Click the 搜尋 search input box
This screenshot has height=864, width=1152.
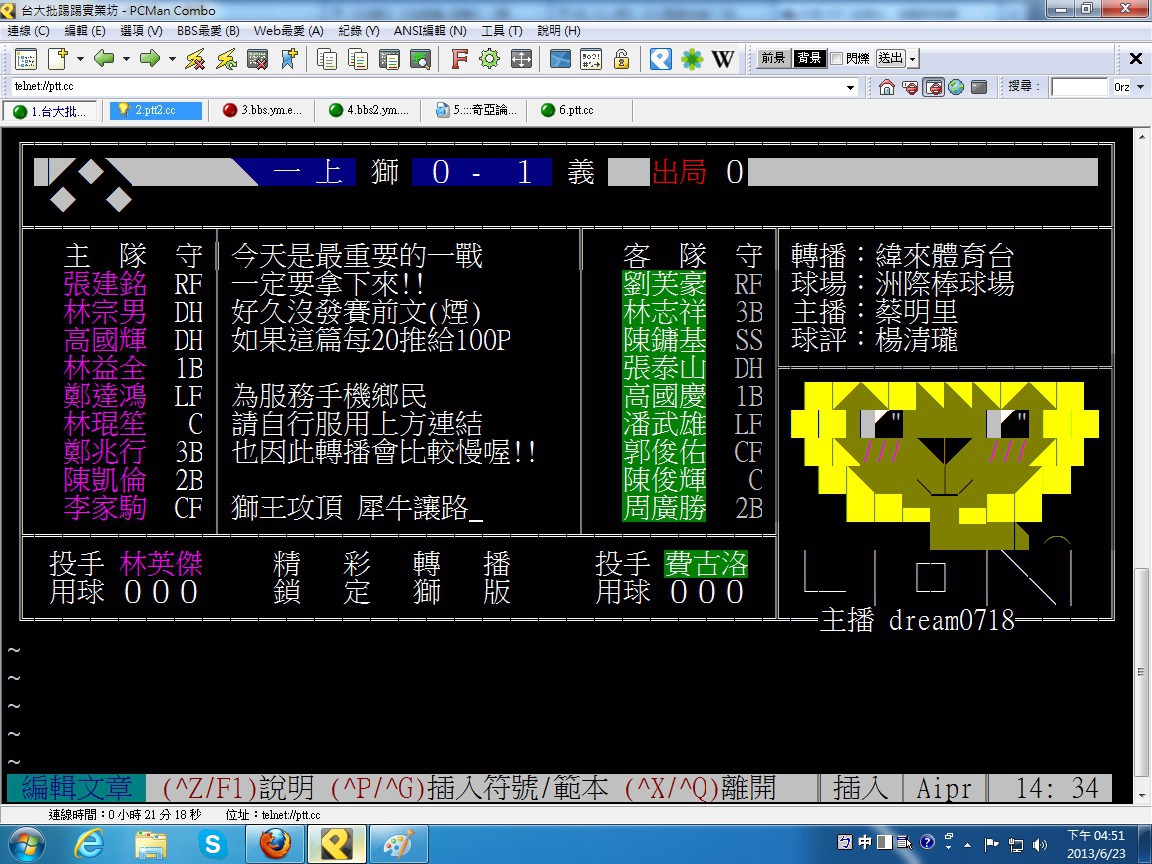point(1079,87)
